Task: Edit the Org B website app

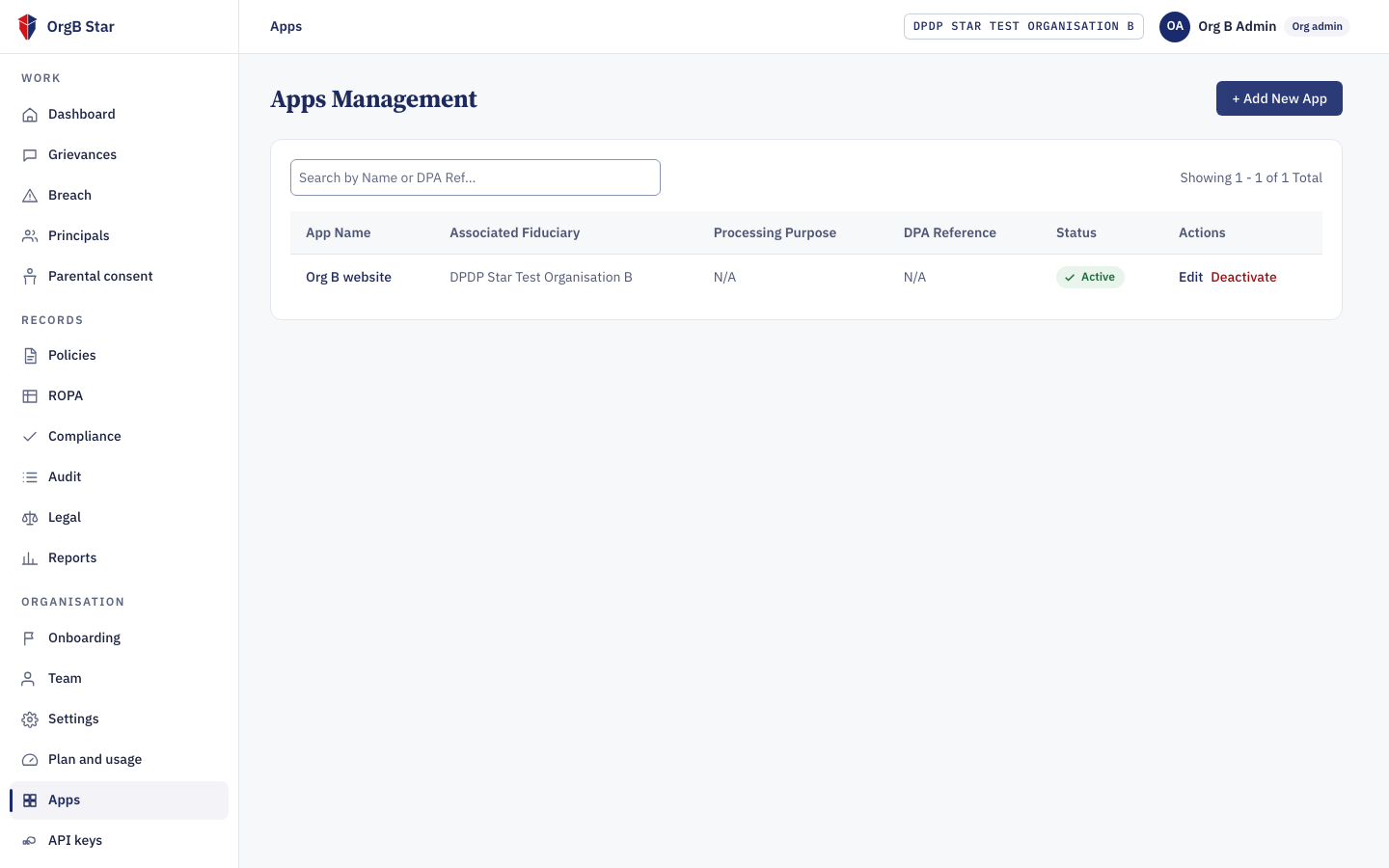Action: (x=1190, y=277)
